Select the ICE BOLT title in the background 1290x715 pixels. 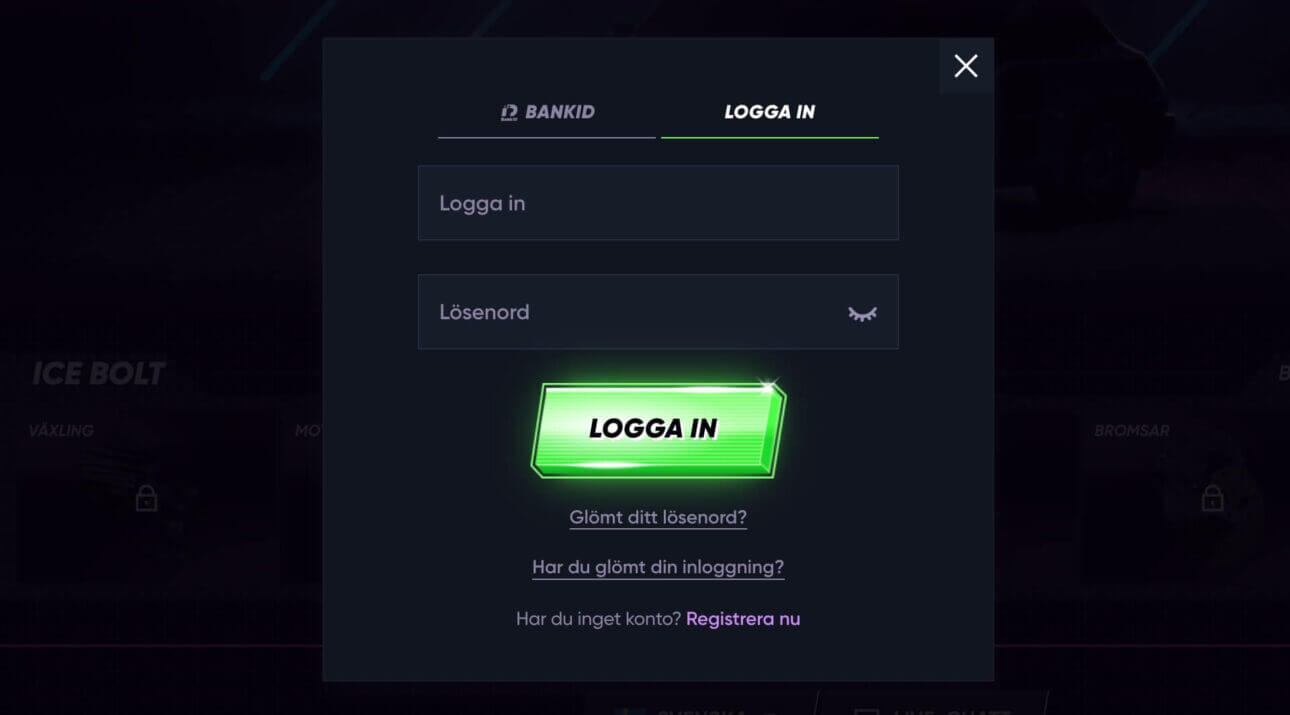pyautogui.click(x=99, y=374)
